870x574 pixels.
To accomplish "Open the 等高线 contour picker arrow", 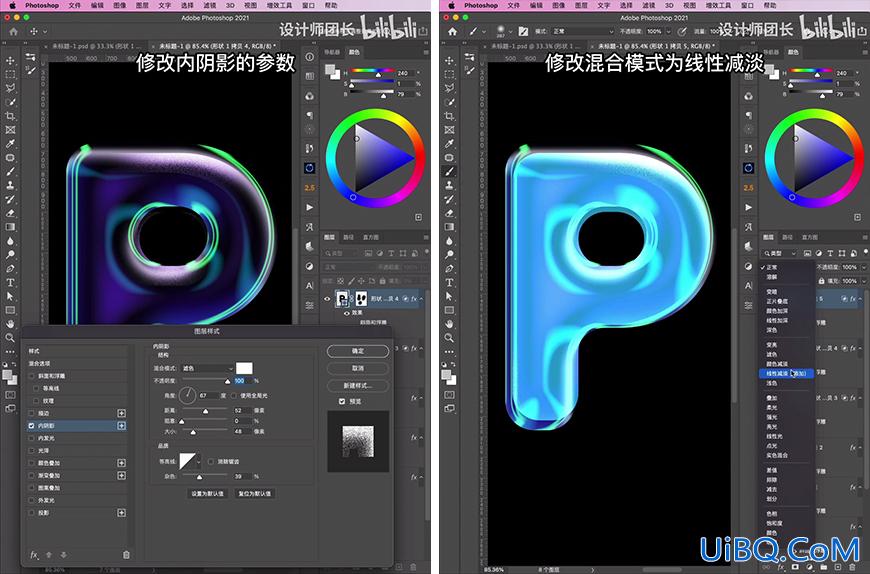I will pyautogui.click(x=199, y=461).
